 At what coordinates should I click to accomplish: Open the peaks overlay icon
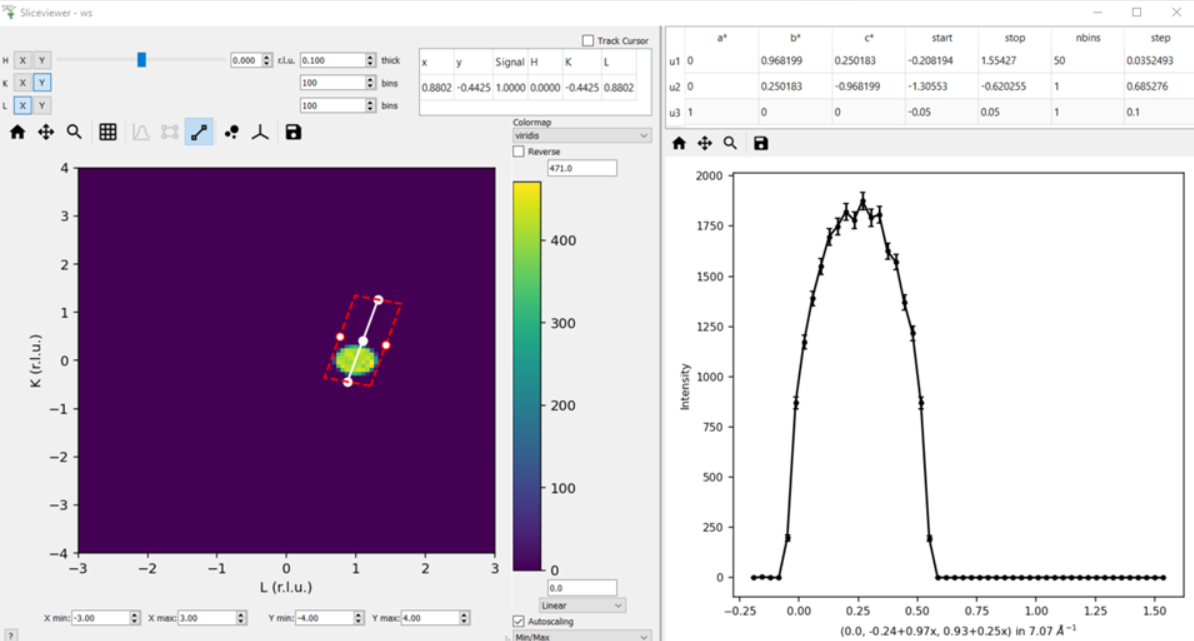[x=231, y=132]
